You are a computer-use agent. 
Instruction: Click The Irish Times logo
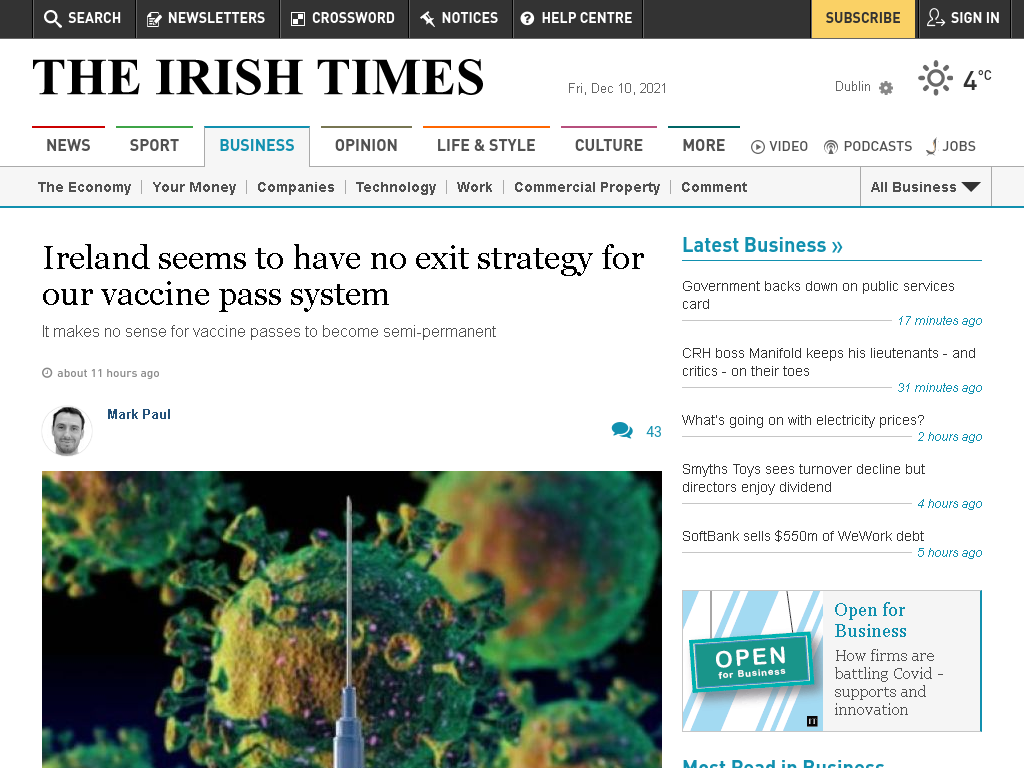pyautogui.click(x=258, y=77)
